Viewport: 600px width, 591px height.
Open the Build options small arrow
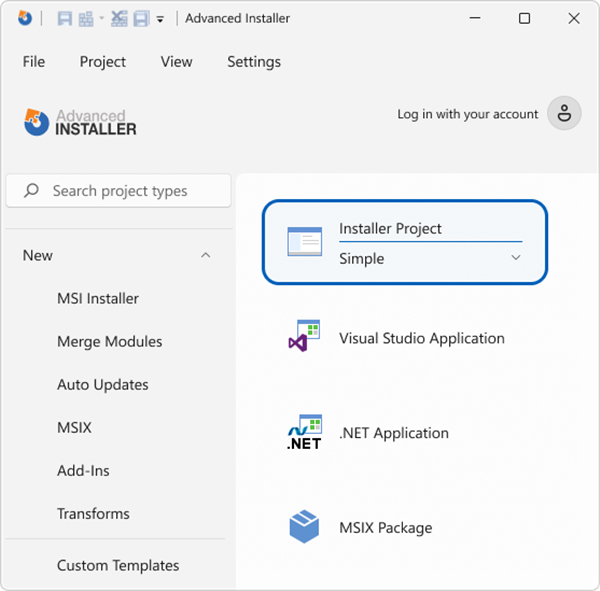point(102,18)
